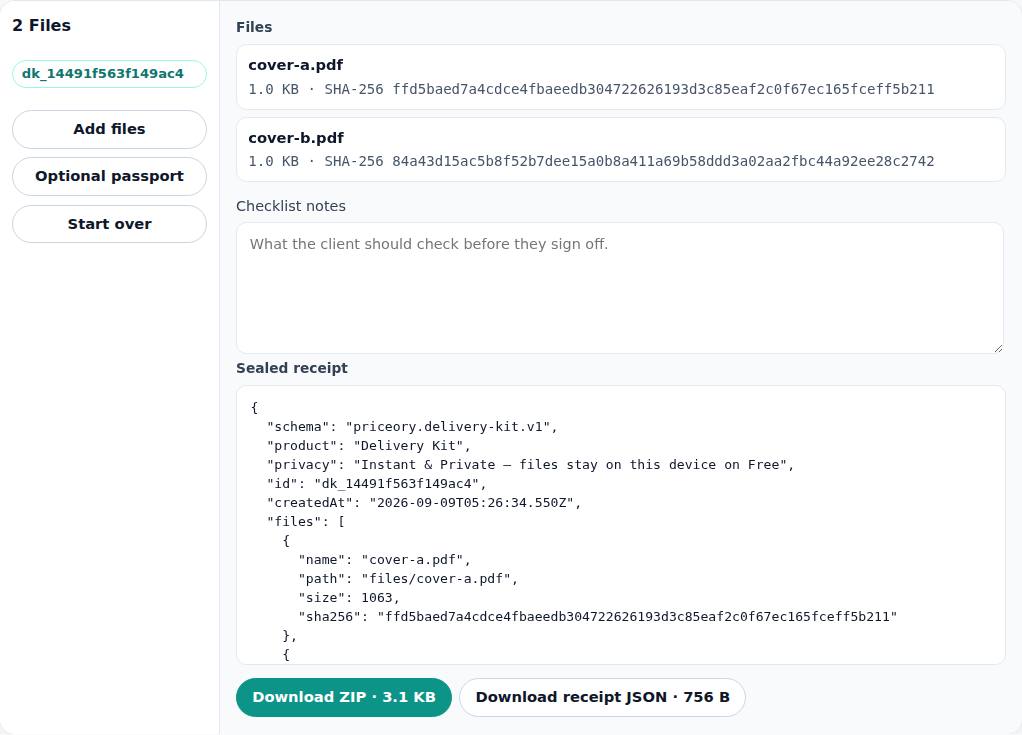Image resolution: width=1022 pixels, height=735 pixels.
Task: Click the Add files button
Action: coord(110,129)
